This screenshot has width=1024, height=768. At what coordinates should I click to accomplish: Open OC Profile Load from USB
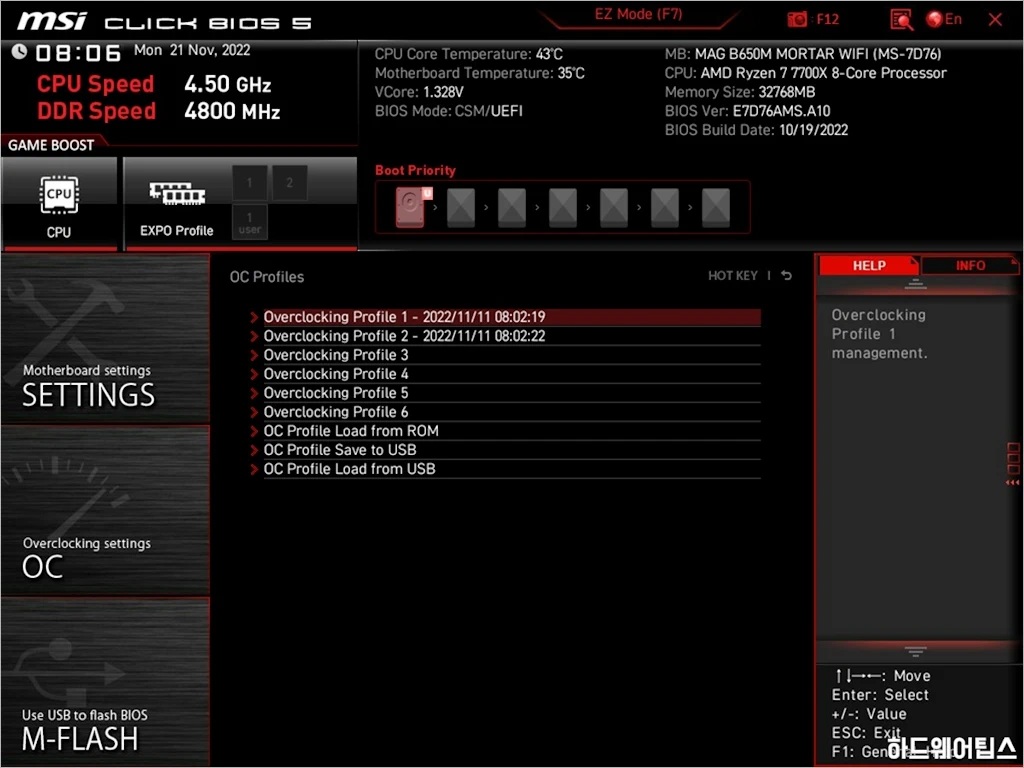pyautogui.click(x=511, y=468)
